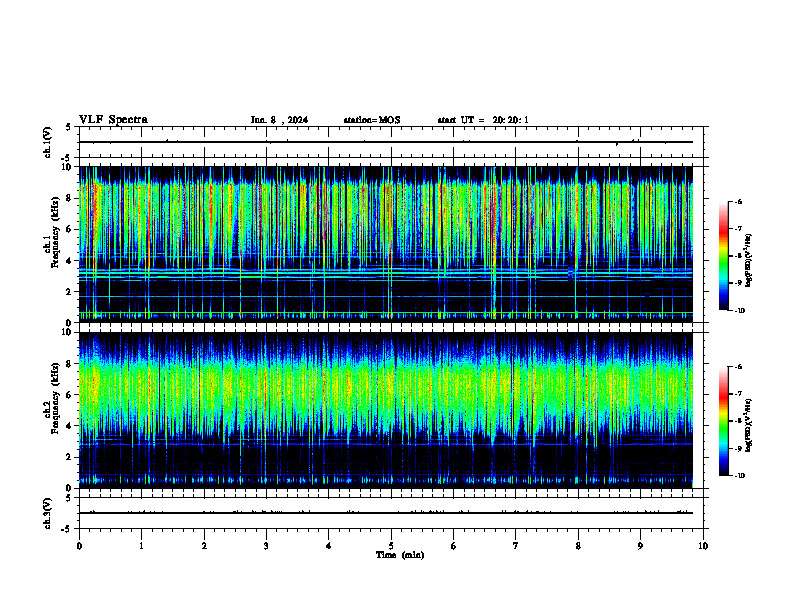This screenshot has height=612, width=792.
Task: Click the "2024" date text in the header
Action: pyautogui.click(x=298, y=120)
